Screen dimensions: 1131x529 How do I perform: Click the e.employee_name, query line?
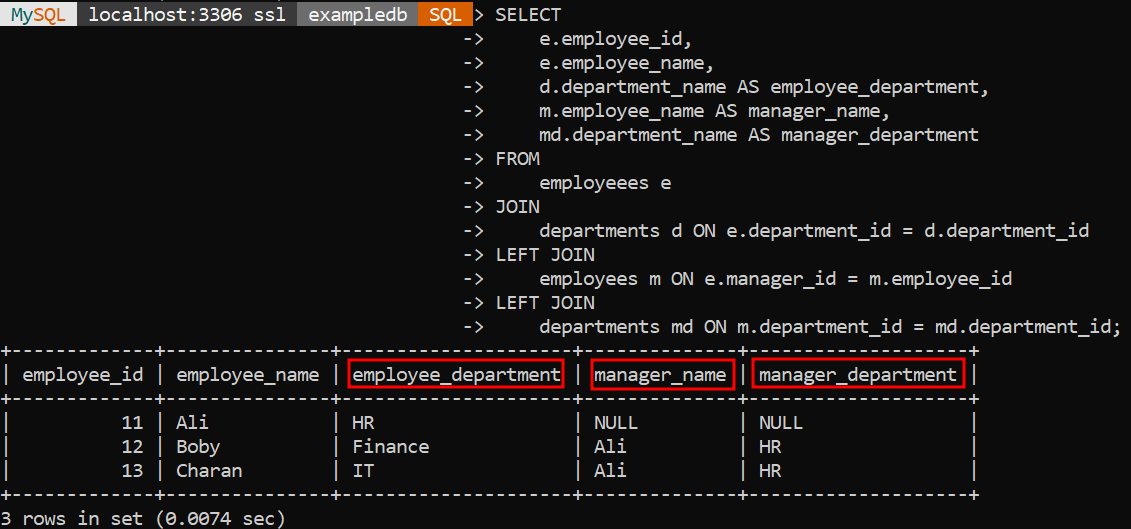tap(626, 64)
